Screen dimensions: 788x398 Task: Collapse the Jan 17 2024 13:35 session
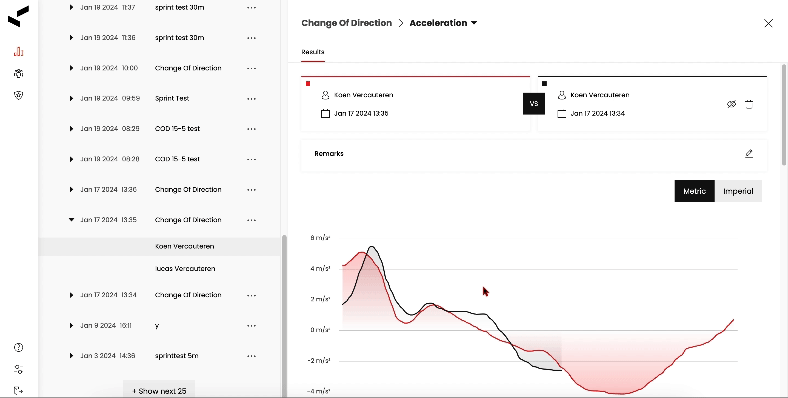[71, 220]
